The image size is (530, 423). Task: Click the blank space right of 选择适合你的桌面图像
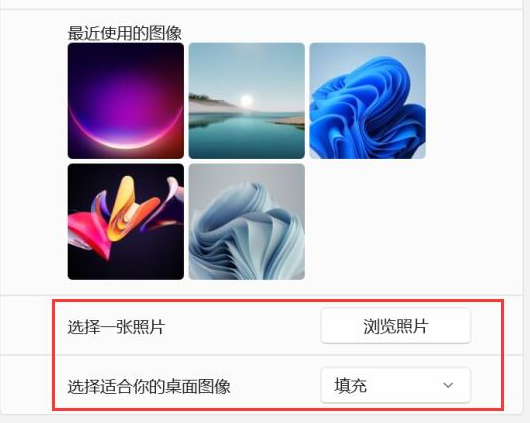point(275,385)
